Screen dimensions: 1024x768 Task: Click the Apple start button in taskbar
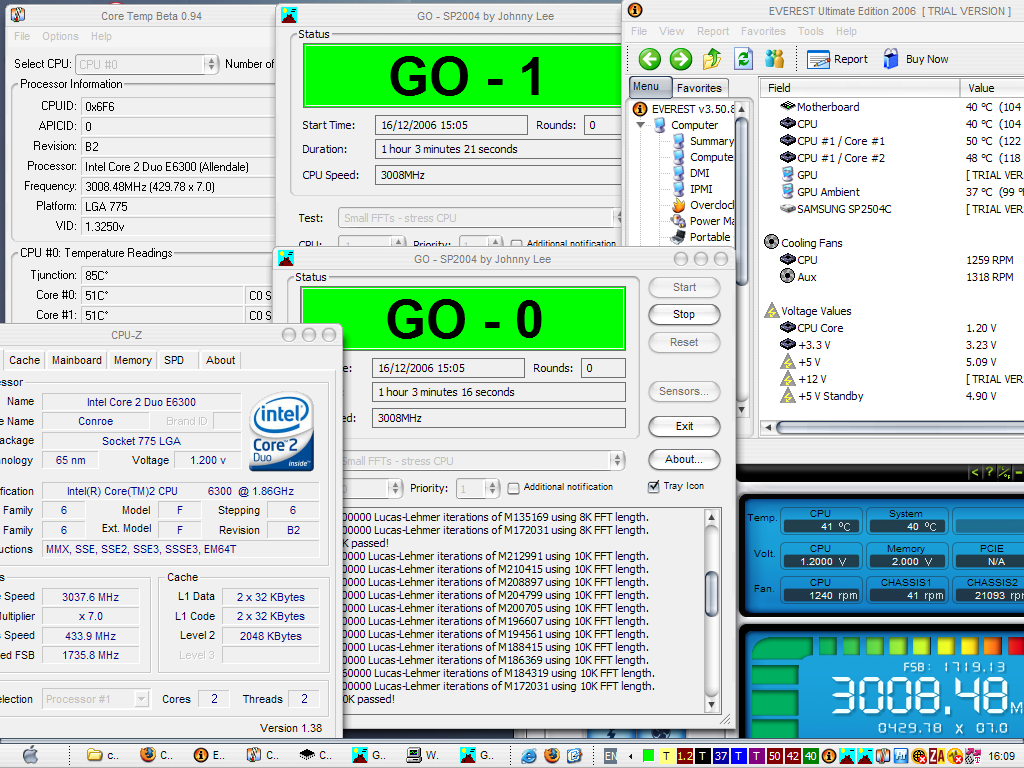coord(30,756)
